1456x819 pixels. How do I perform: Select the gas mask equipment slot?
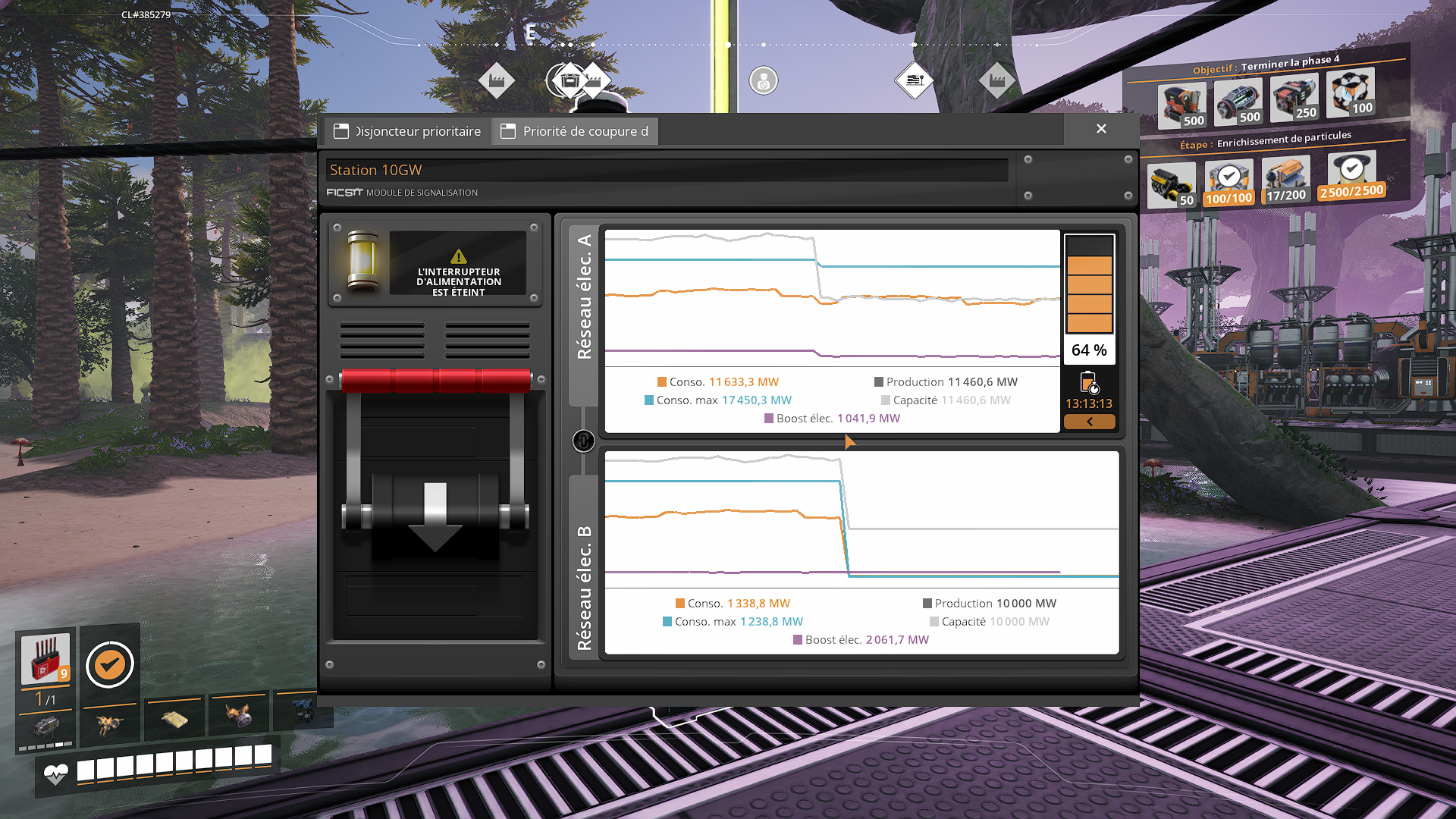click(x=239, y=714)
